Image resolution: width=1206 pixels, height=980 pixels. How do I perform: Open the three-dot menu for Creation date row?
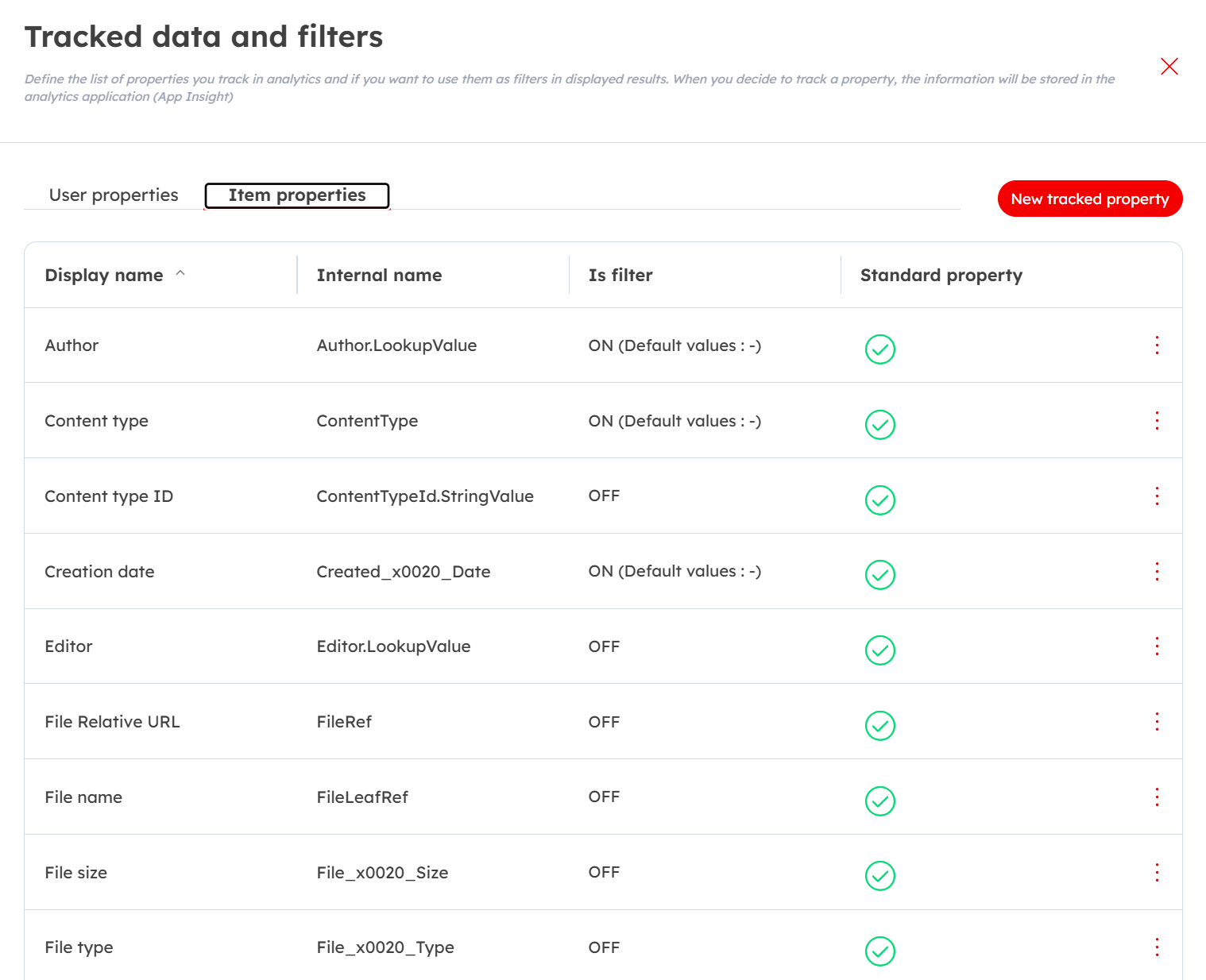[1157, 571]
